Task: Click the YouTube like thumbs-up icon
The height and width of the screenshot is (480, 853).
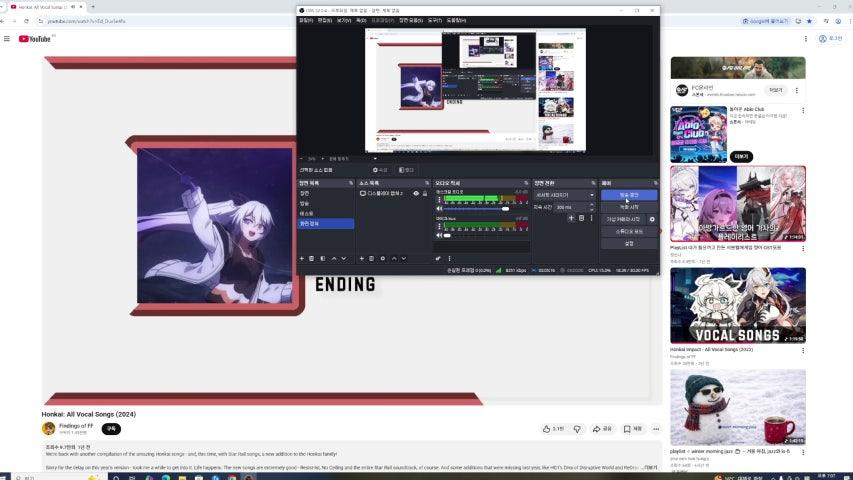Action: pos(547,429)
